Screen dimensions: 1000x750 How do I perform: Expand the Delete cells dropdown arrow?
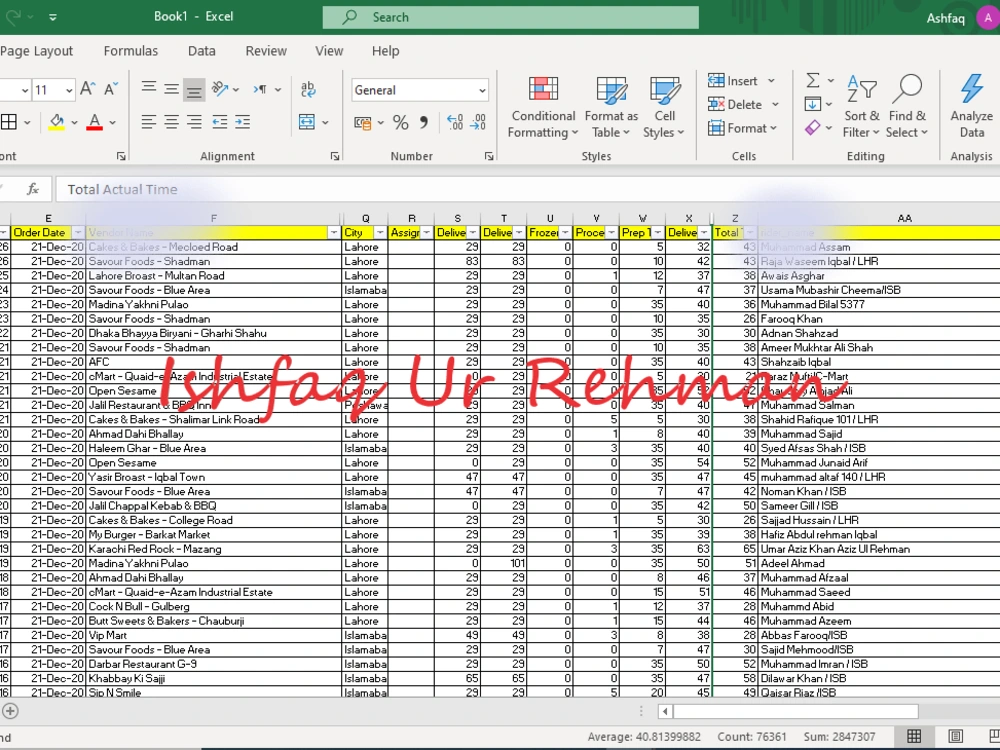click(776, 105)
